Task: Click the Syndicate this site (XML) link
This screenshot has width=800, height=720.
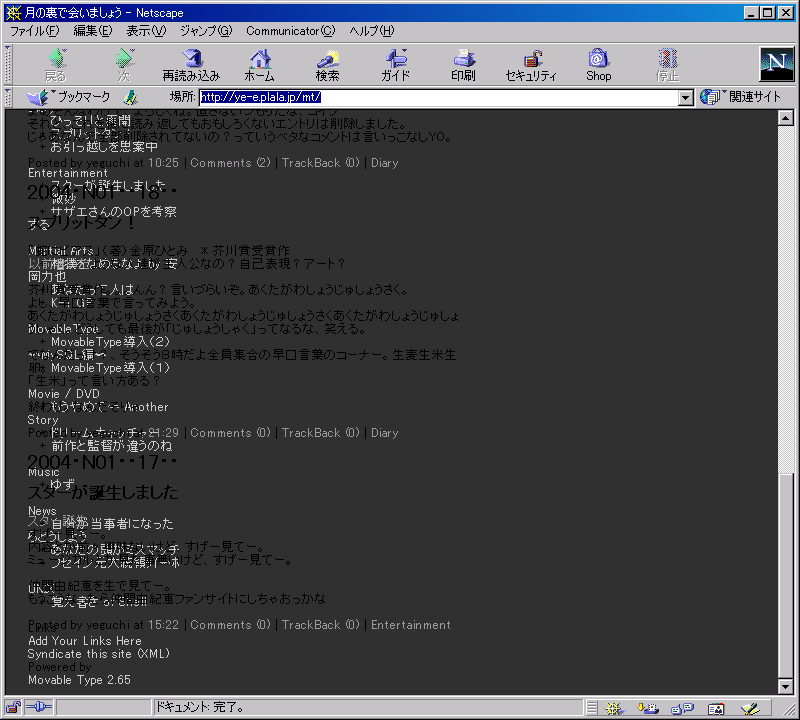Action: tap(98, 654)
